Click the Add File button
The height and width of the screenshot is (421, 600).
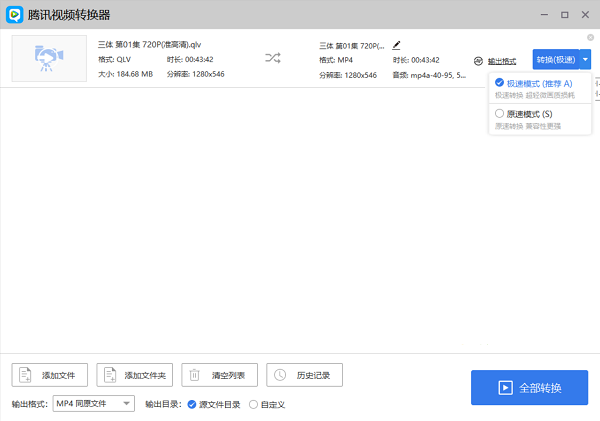50,375
